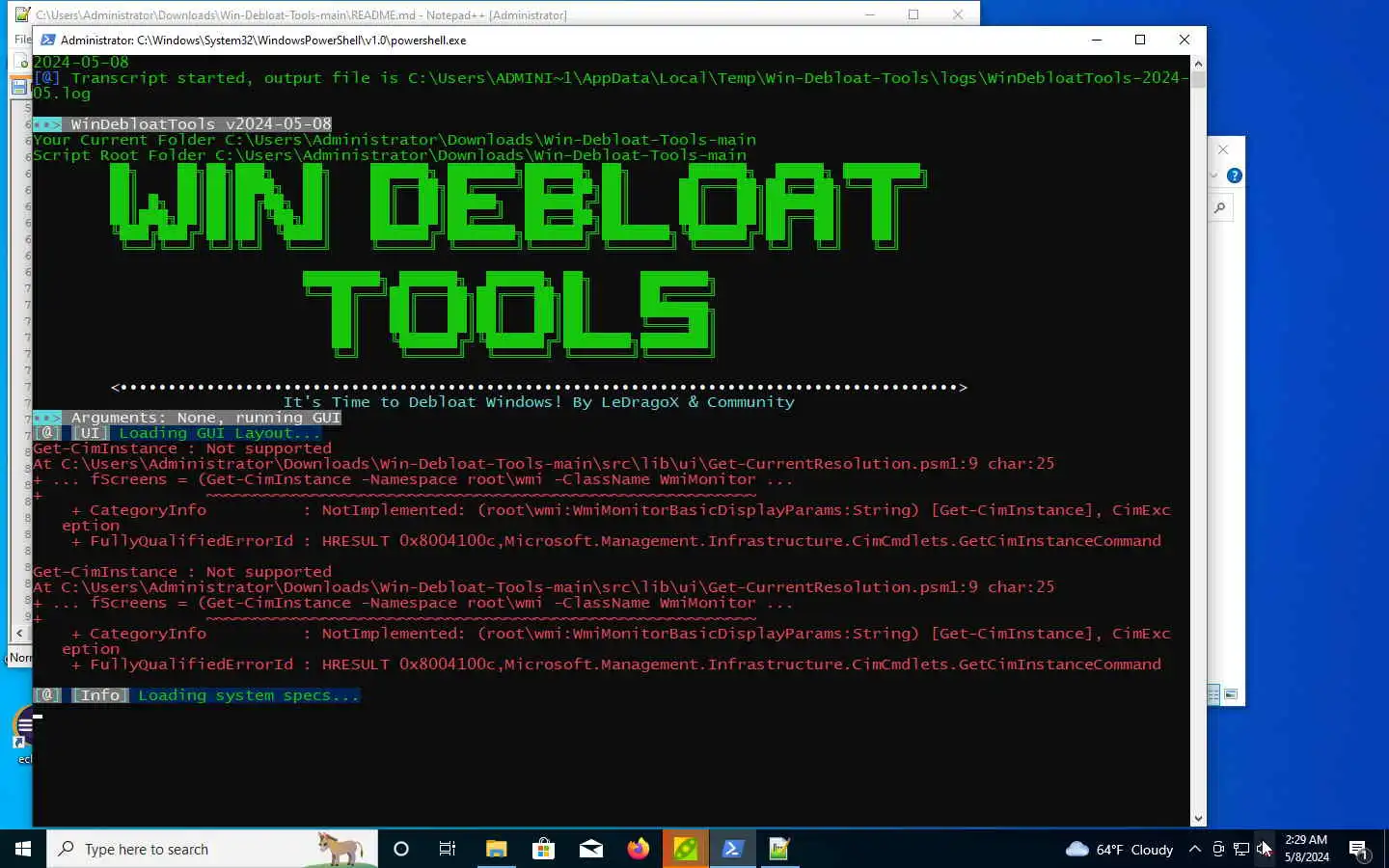Switch to PowerShell taskbar icon

click(732, 849)
